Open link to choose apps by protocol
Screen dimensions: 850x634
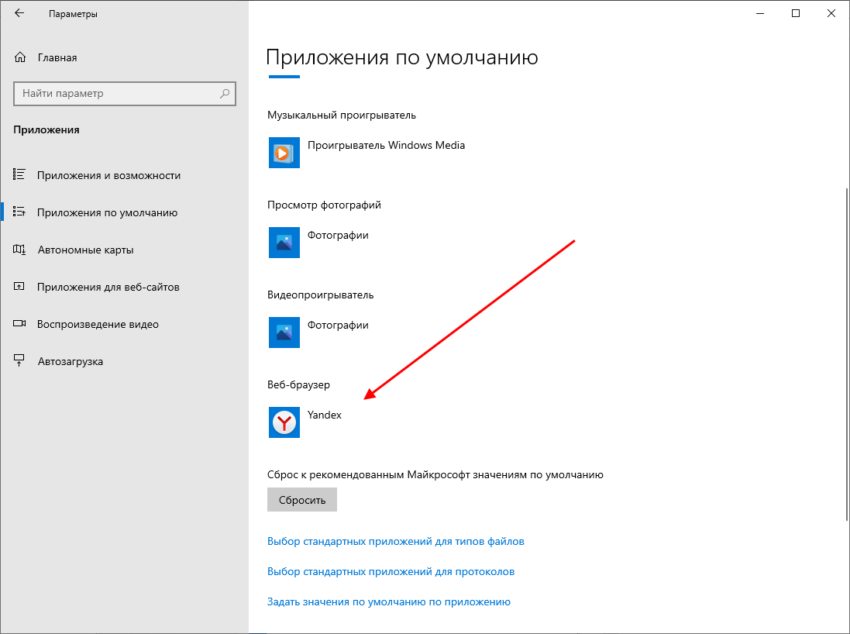click(390, 572)
